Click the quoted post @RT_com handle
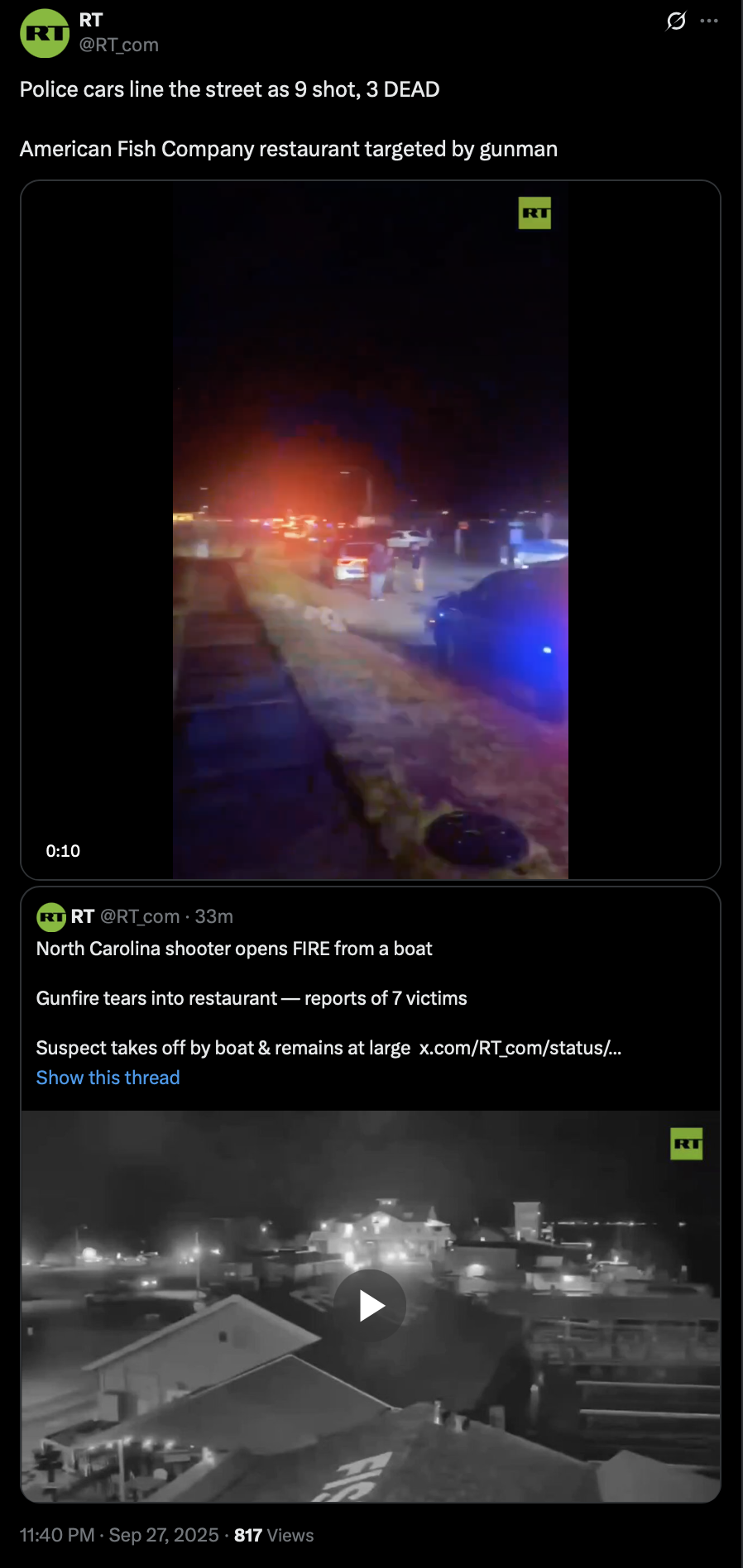The image size is (743, 1568). (140, 916)
